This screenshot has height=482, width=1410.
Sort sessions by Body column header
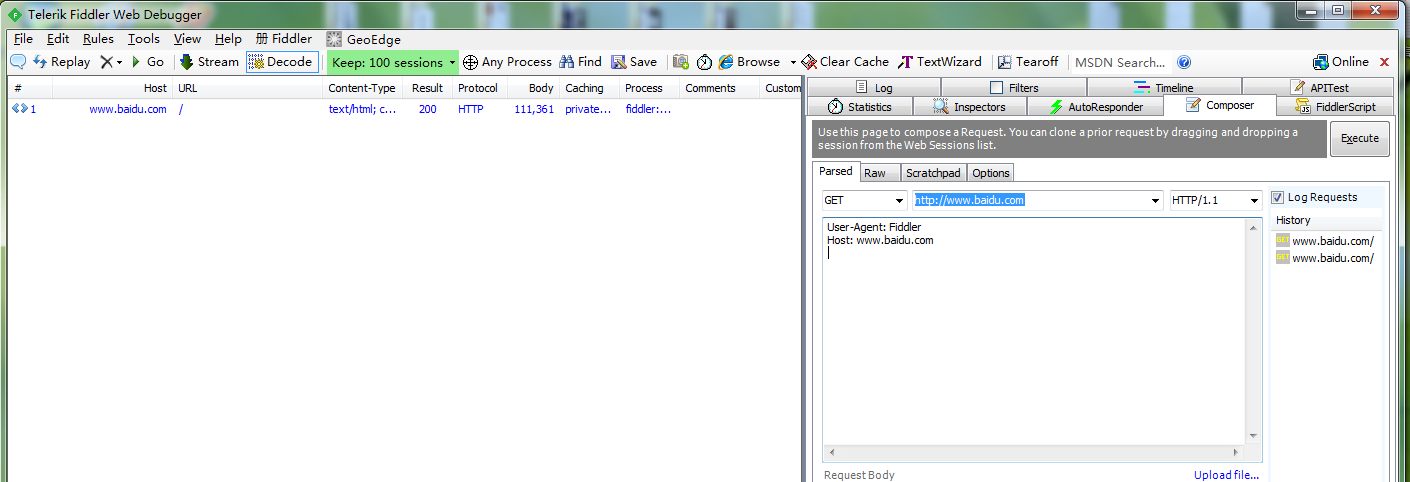pyautogui.click(x=533, y=88)
